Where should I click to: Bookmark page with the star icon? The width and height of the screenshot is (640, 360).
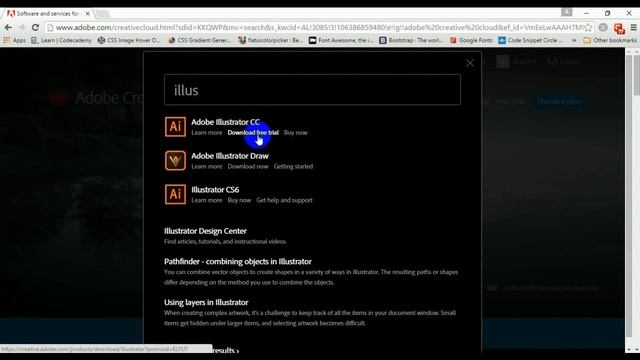coord(588,27)
